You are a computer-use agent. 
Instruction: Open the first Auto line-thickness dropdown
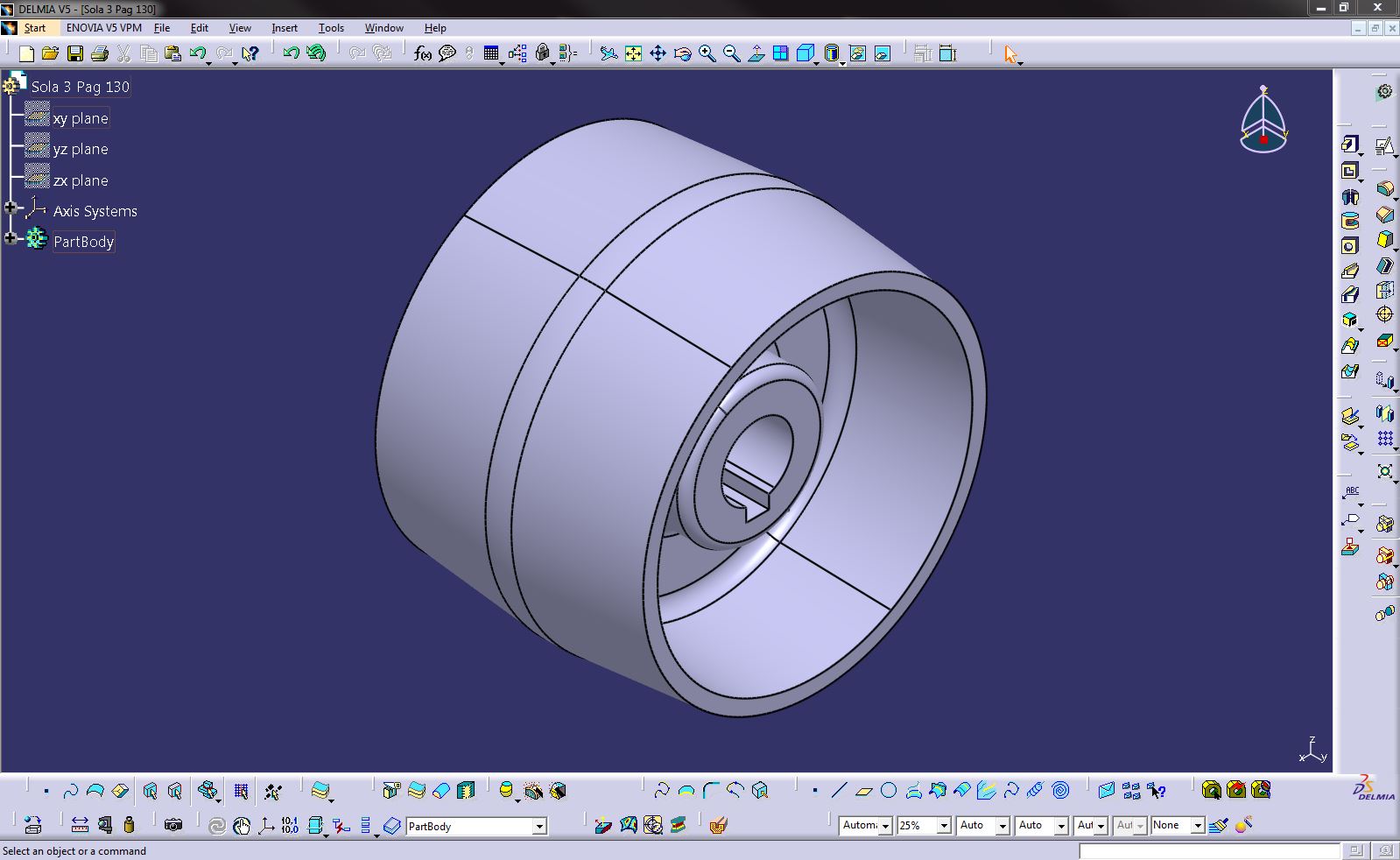1003,826
